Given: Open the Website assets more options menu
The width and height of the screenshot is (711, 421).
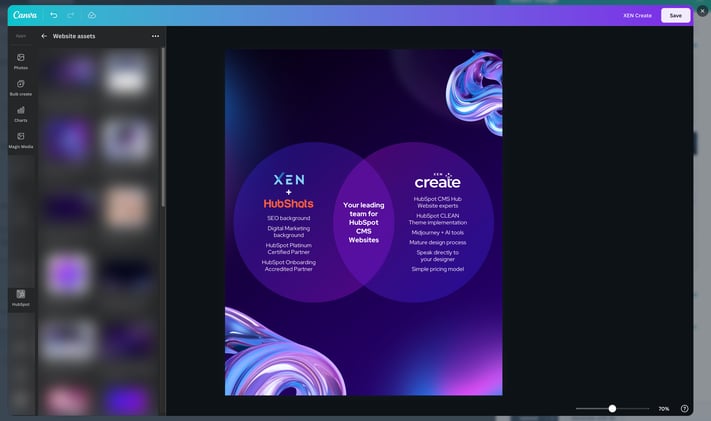Looking at the screenshot, I should tap(156, 36).
